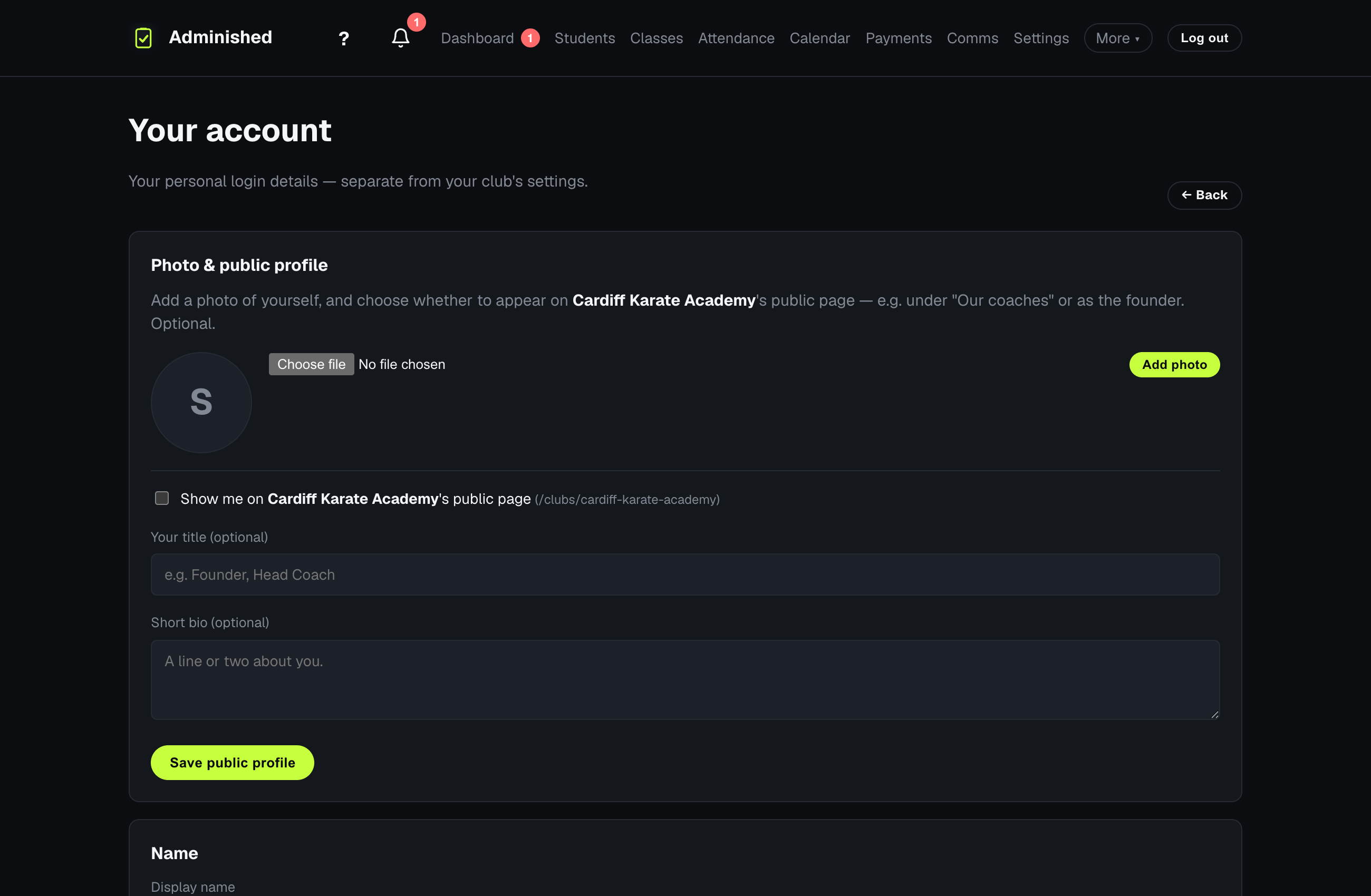Open the Calendar page
The height and width of the screenshot is (896, 1371).
click(x=819, y=38)
